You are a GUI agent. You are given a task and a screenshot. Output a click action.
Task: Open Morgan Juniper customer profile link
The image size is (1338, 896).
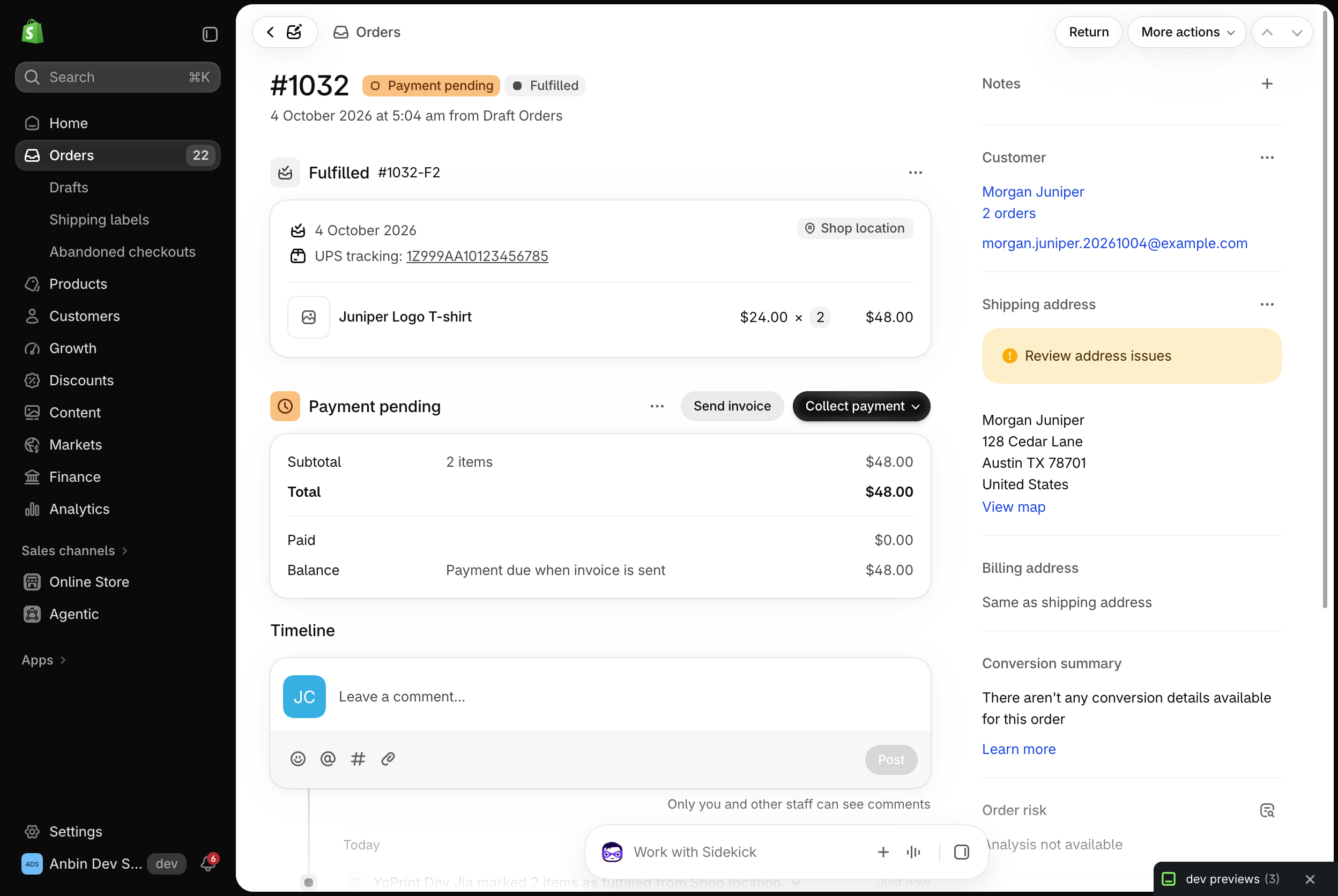tap(1033, 192)
